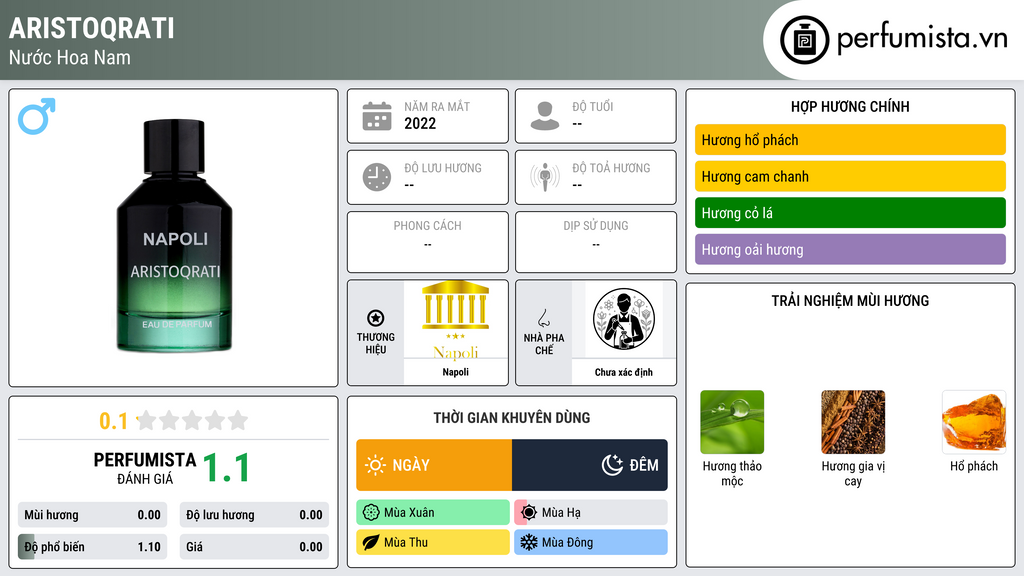Click the nose icon above Nhà pha chế
The image size is (1024, 576).
pyautogui.click(x=543, y=318)
